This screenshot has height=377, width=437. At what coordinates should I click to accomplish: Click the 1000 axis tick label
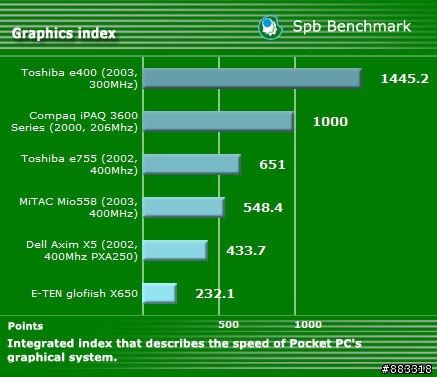[308, 325]
